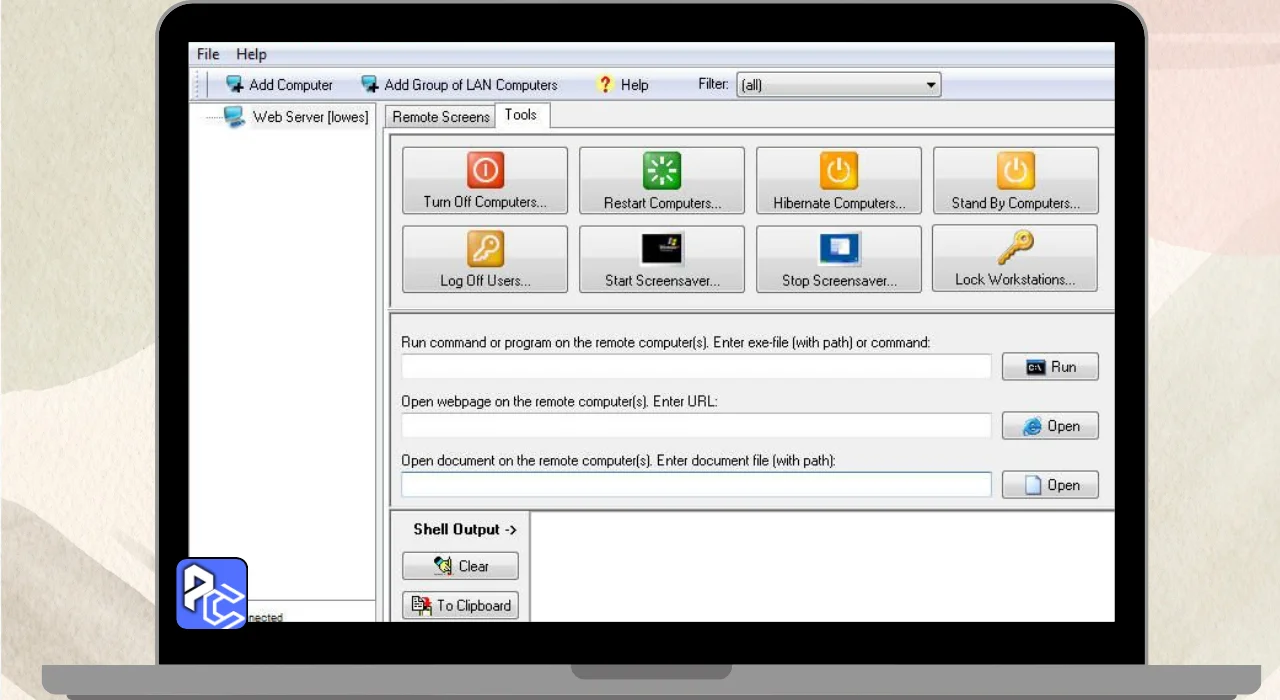The width and height of the screenshot is (1280, 700).
Task: Click the Lock Workstations key button
Action: pyautogui.click(x=1015, y=258)
